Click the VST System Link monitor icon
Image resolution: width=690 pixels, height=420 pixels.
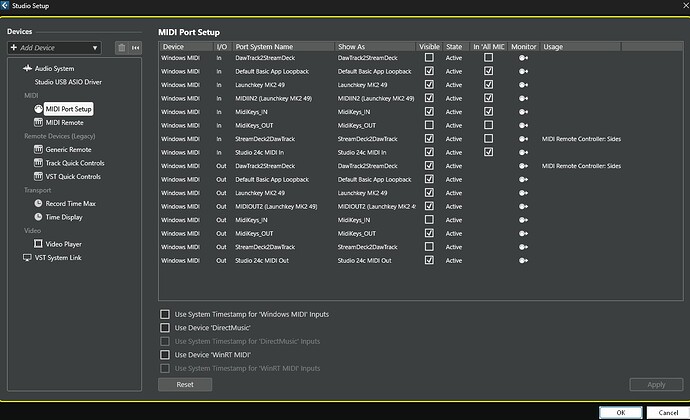point(27,258)
